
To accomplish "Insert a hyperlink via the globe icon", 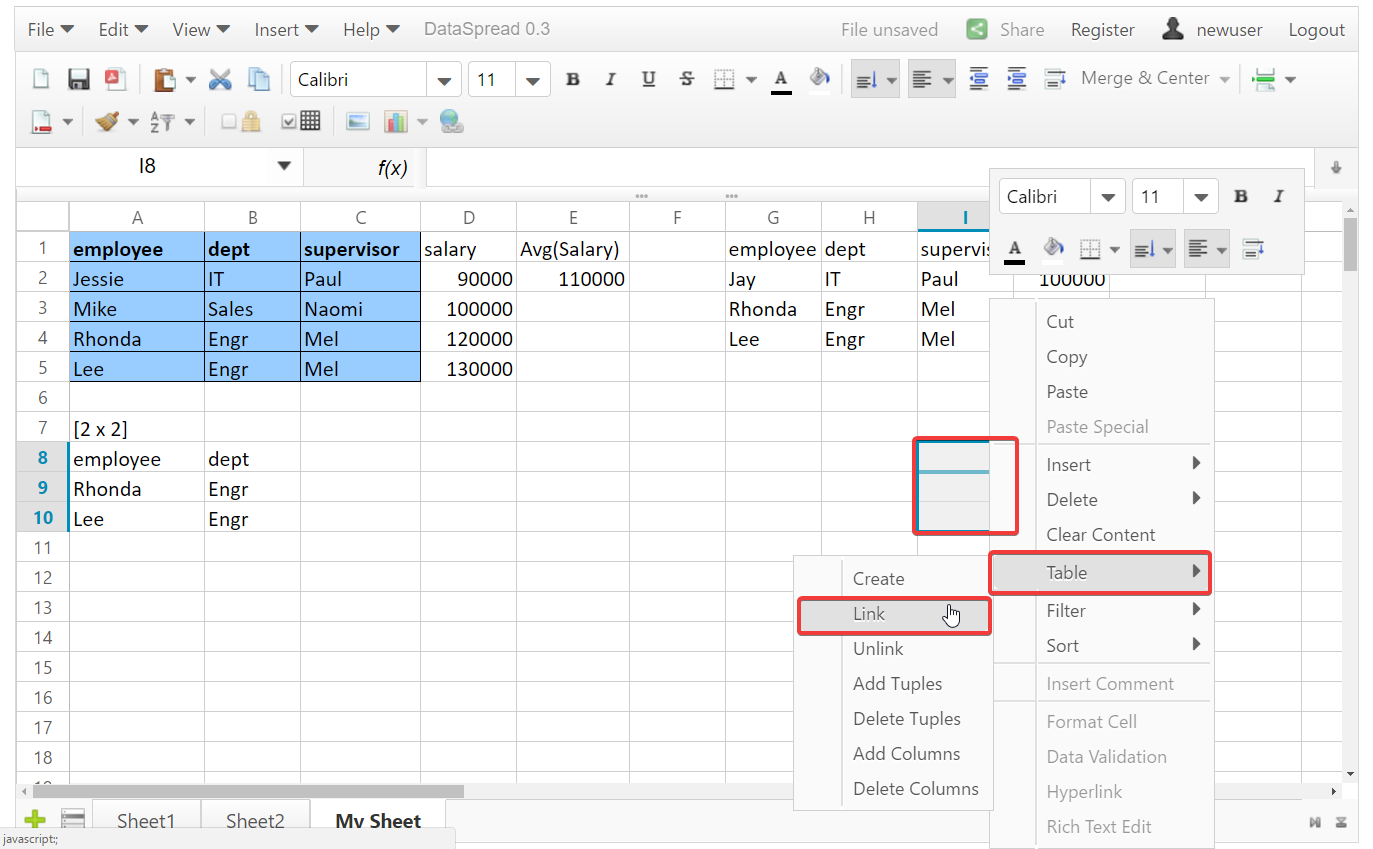I will tap(452, 120).
